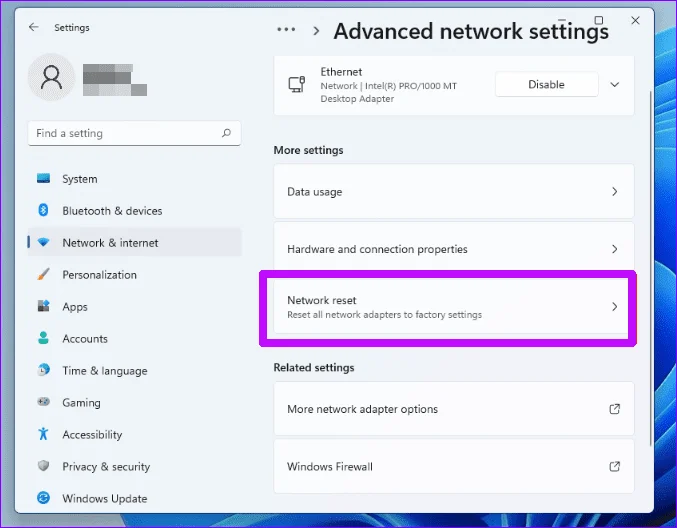Go to Gaming settings
This screenshot has width=677, height=528.
134,402
